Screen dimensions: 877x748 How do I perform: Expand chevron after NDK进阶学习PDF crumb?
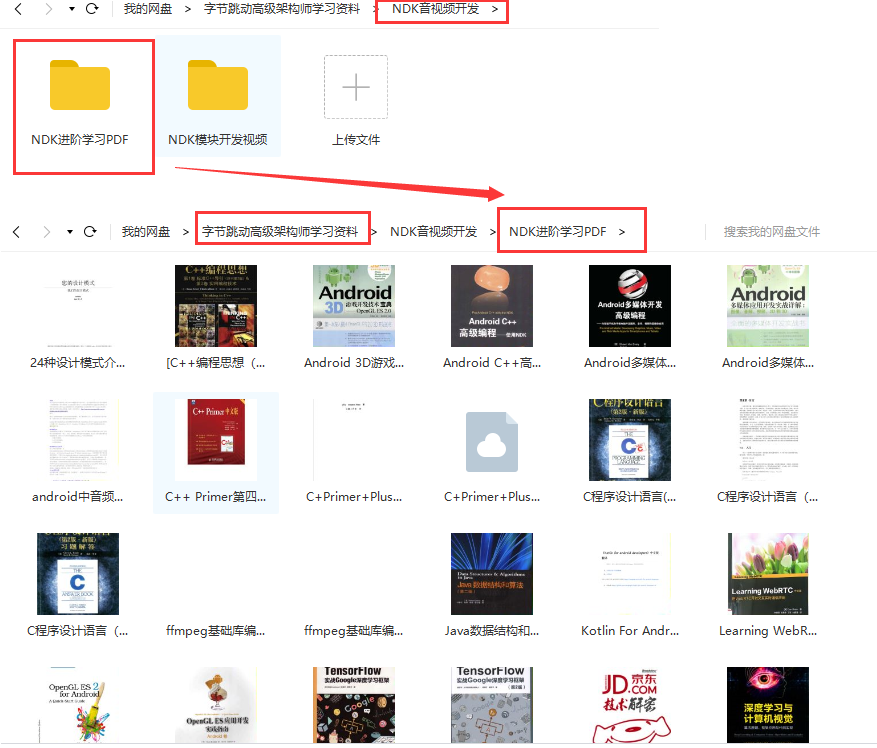tap(622, 232)
